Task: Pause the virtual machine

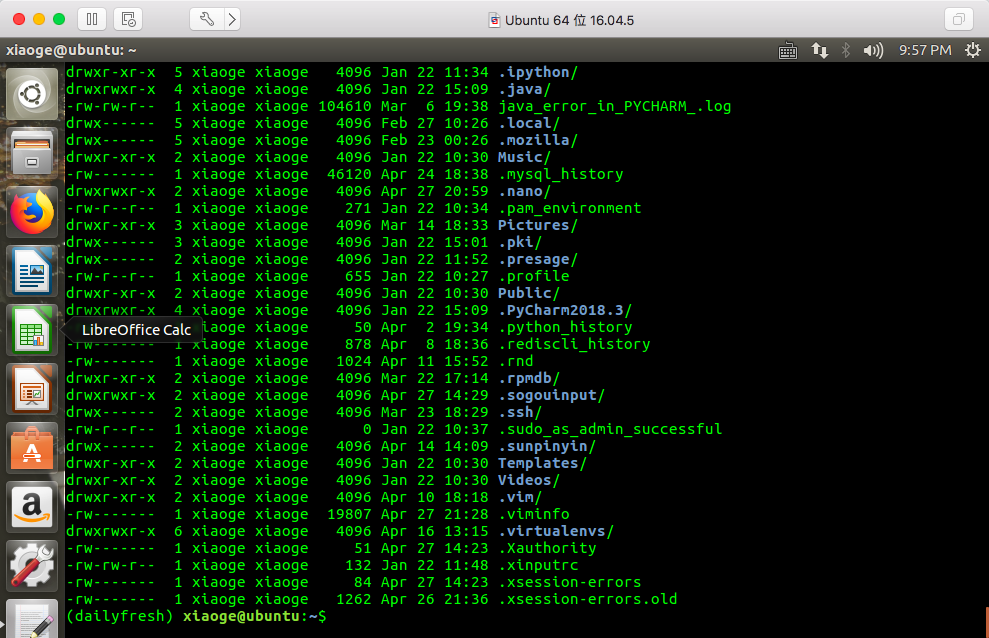Action: point(92,20)
